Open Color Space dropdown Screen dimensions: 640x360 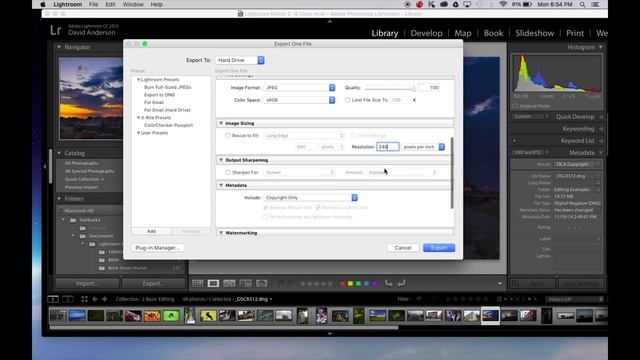(x=299, y=100)
